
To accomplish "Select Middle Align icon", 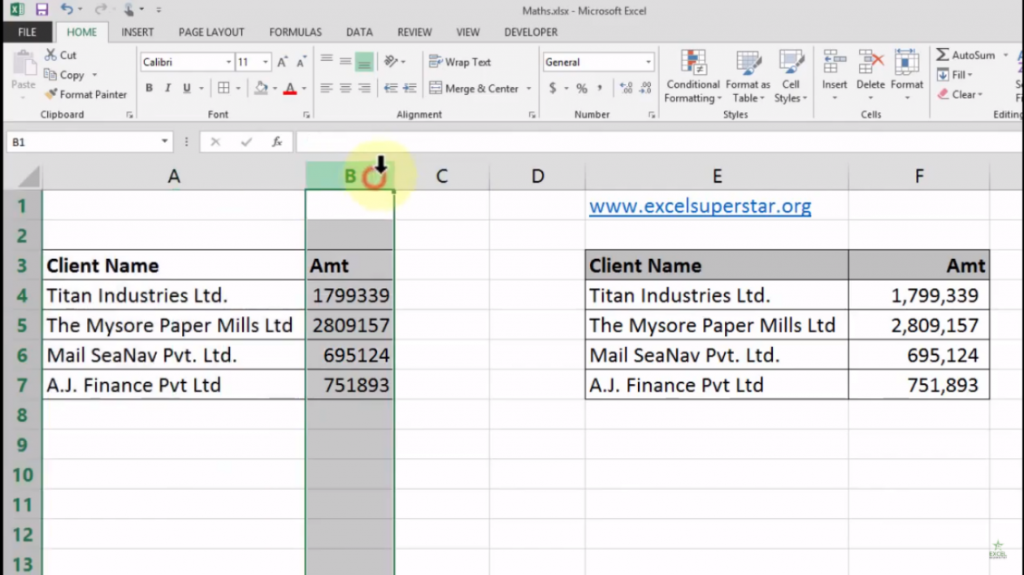I will coord(345,61).
